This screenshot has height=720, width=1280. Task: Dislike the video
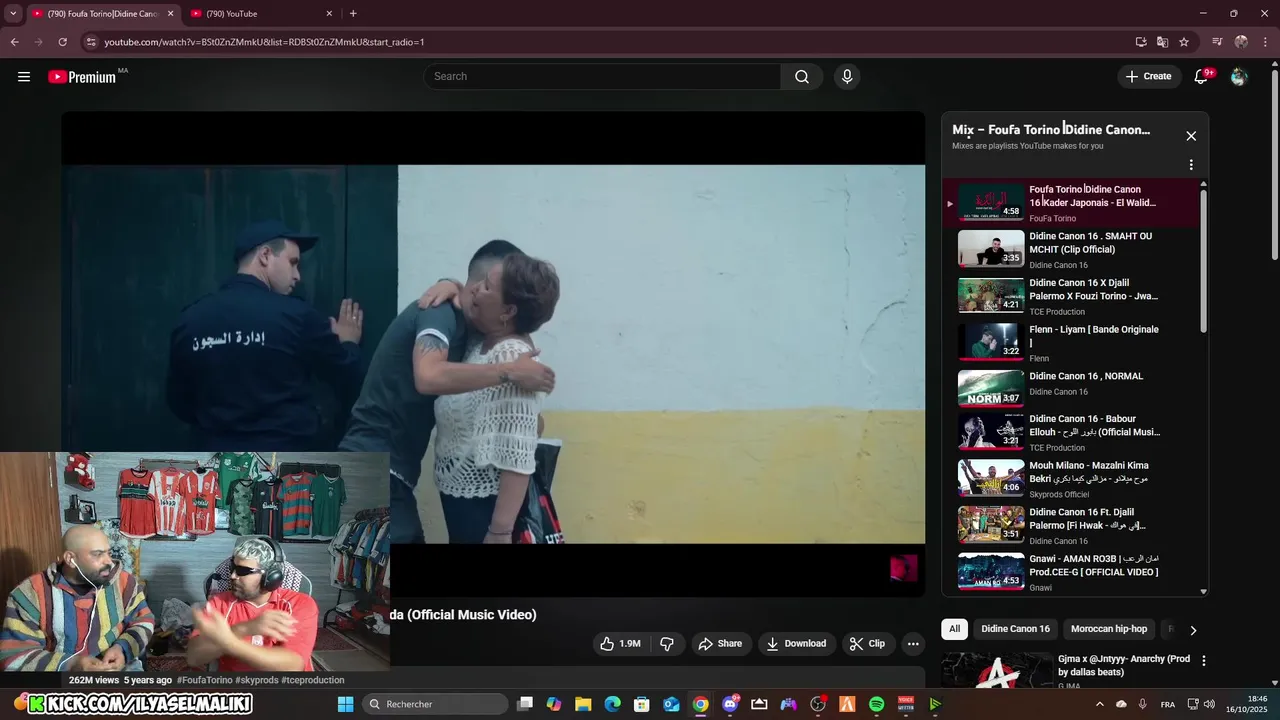(667, 644)
